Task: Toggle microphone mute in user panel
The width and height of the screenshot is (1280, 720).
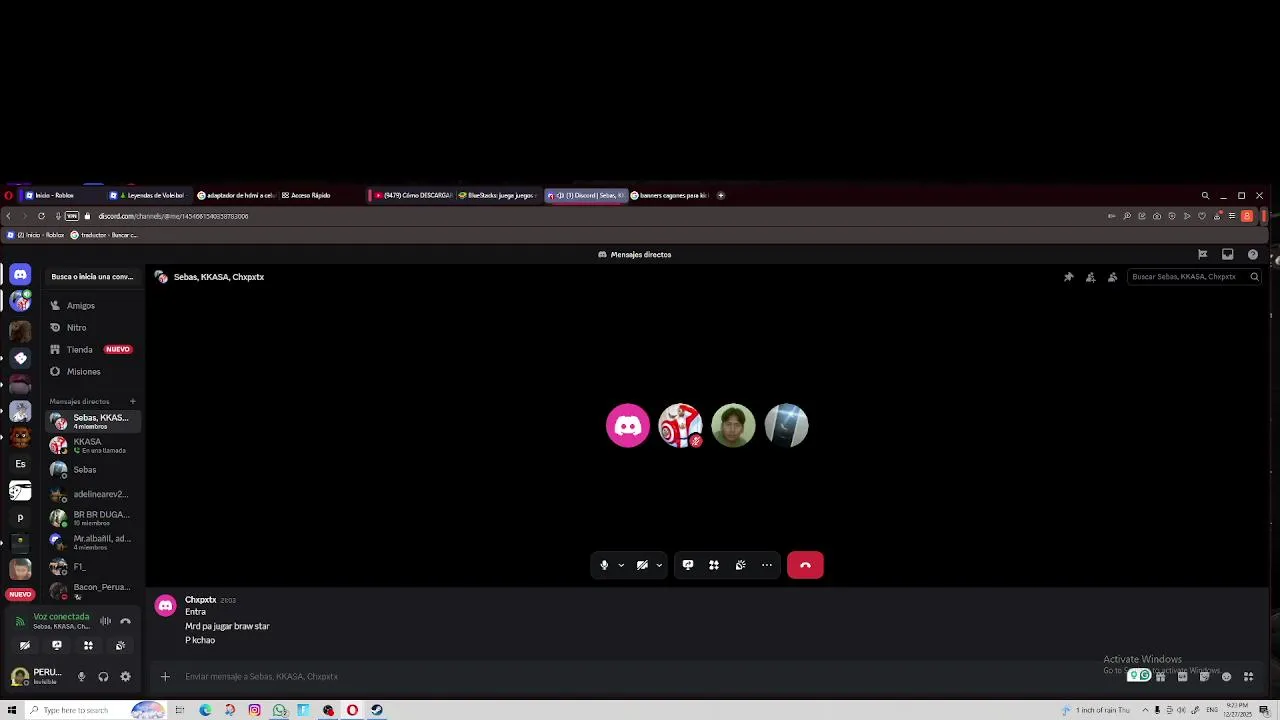Action: pos(82,677)
